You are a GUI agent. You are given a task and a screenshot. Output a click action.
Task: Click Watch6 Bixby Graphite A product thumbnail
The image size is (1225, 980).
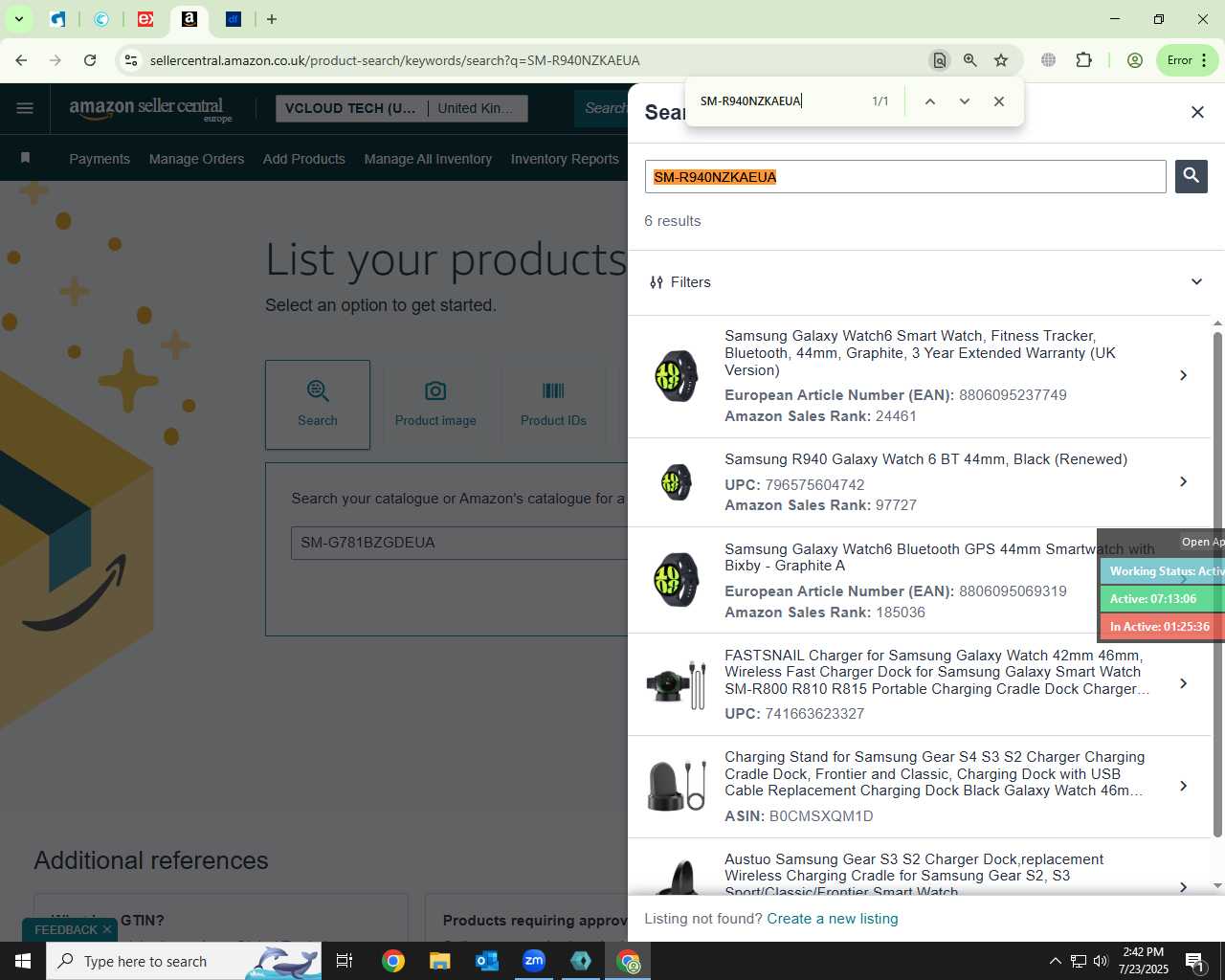(677, 580)
